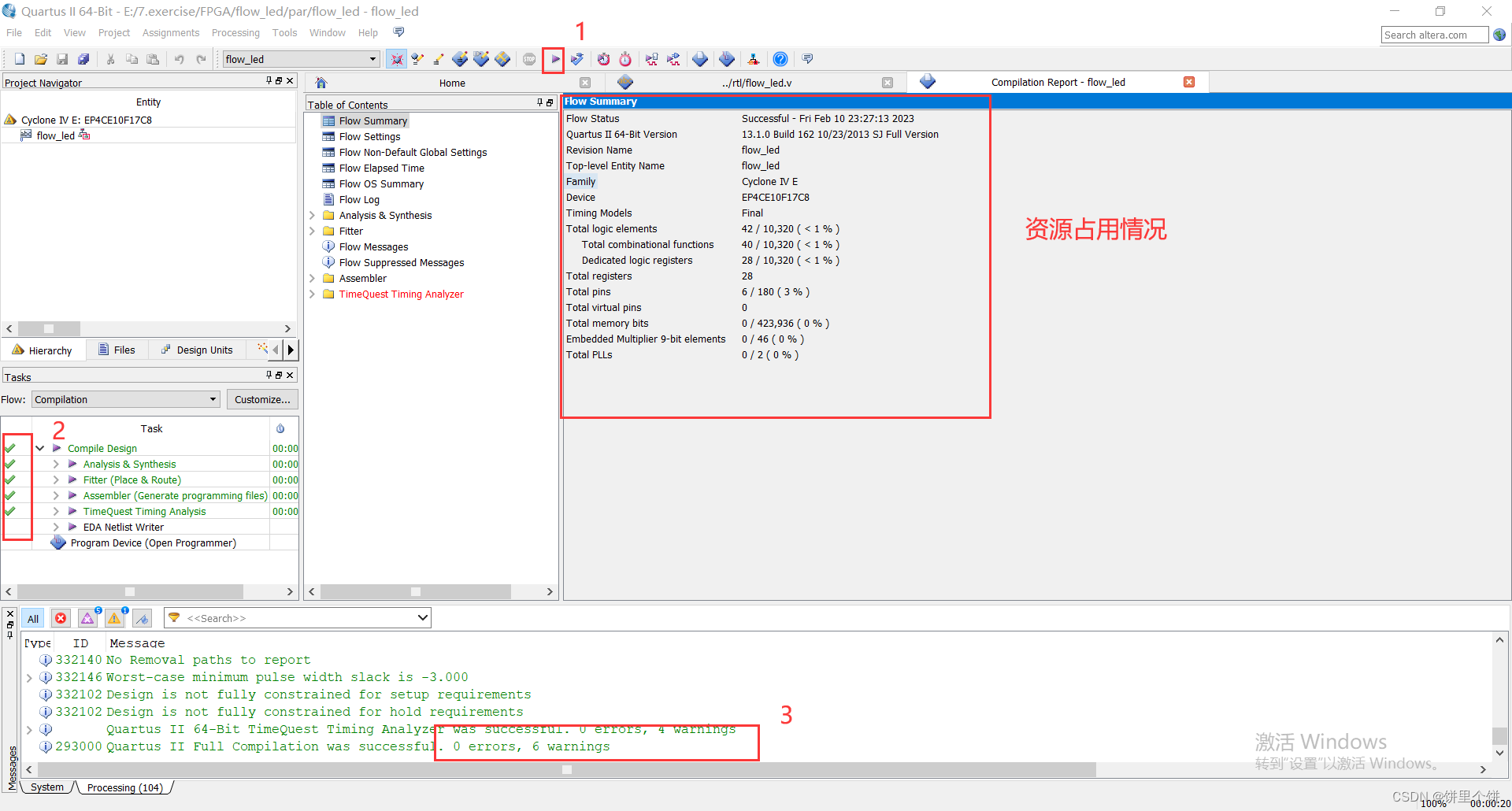Click the Search altera.com input field

(x=1434, y=35)
